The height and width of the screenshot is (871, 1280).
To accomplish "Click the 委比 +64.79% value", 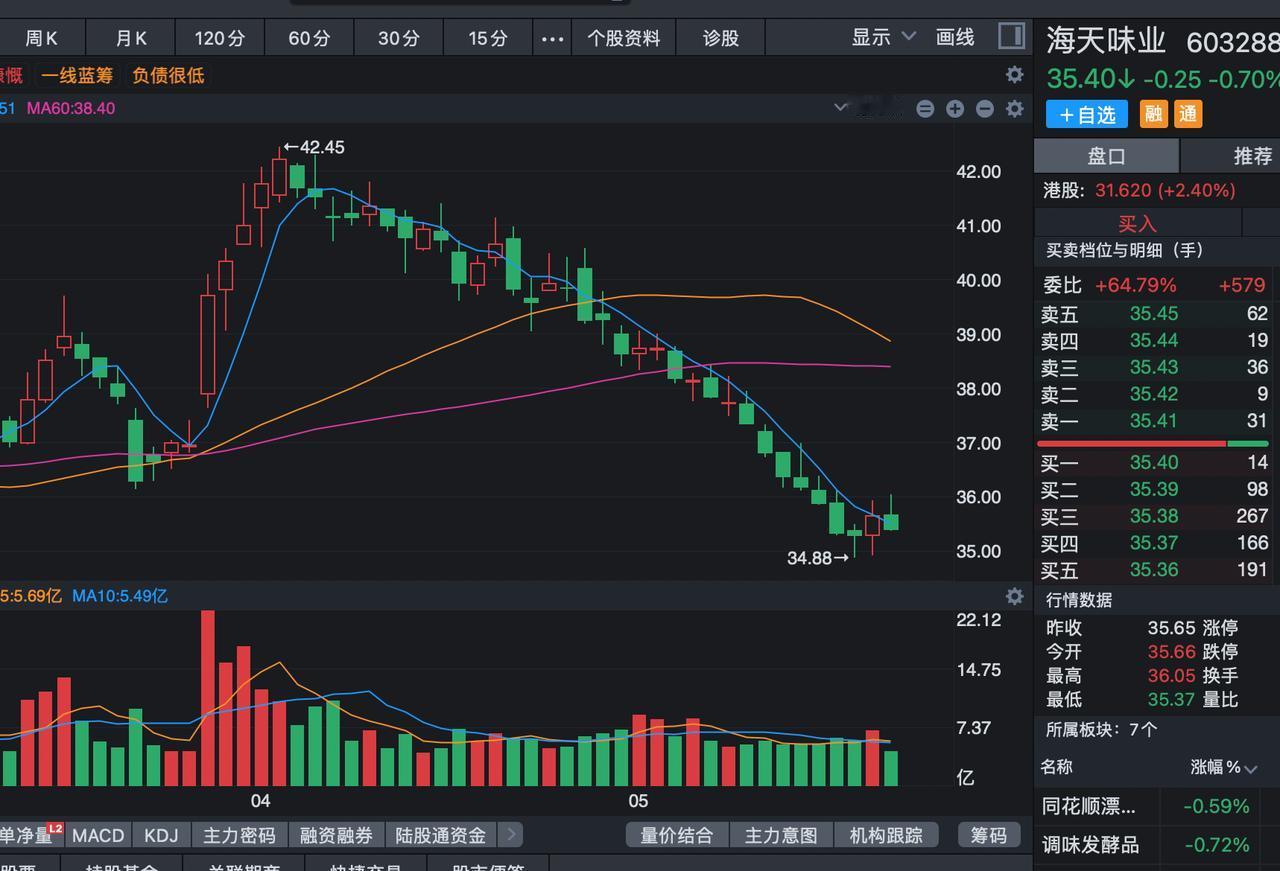I will [x=1136, y=286].
